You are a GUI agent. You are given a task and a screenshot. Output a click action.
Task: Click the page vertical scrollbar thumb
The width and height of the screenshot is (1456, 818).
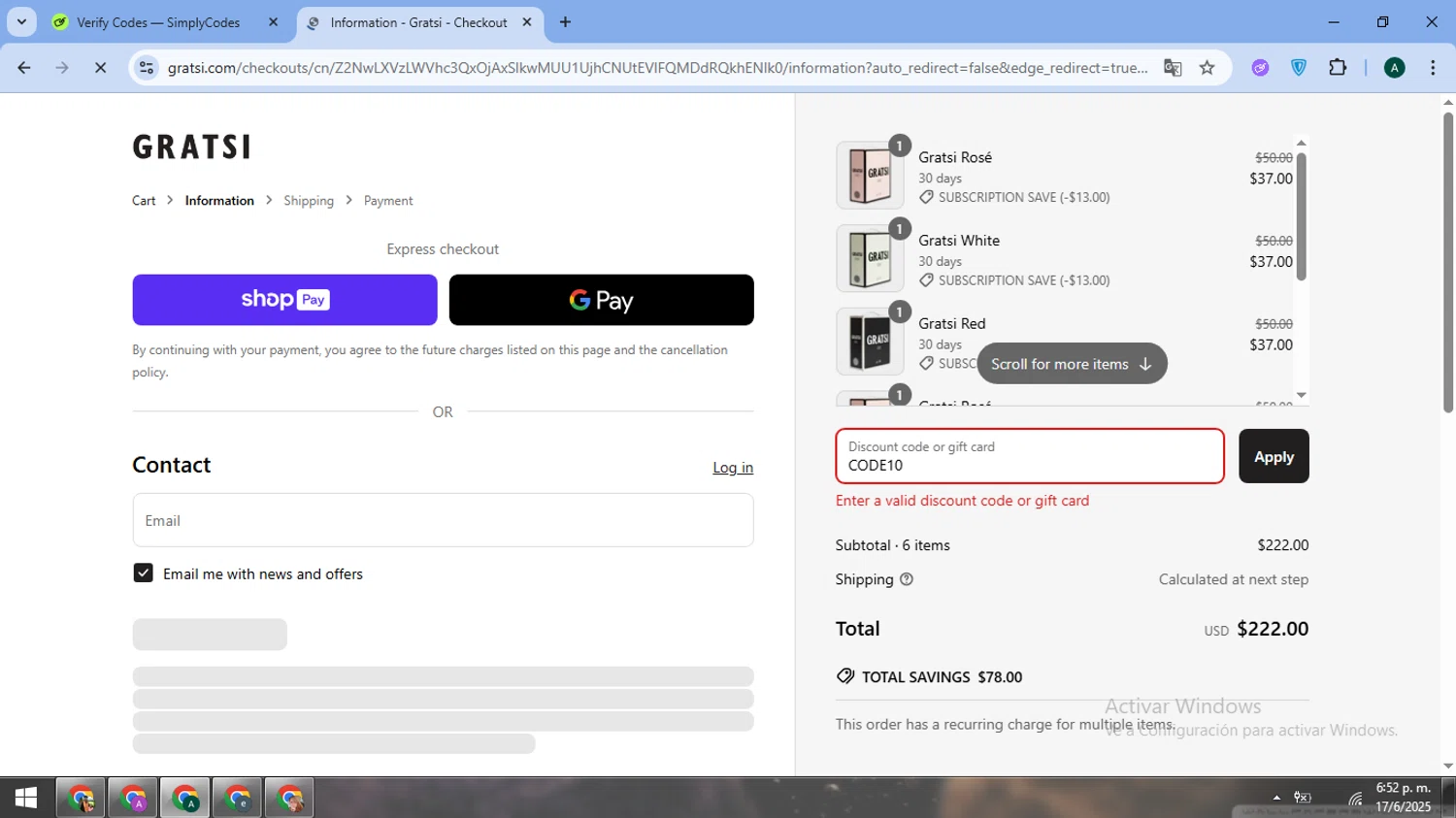click(1448, 262)
